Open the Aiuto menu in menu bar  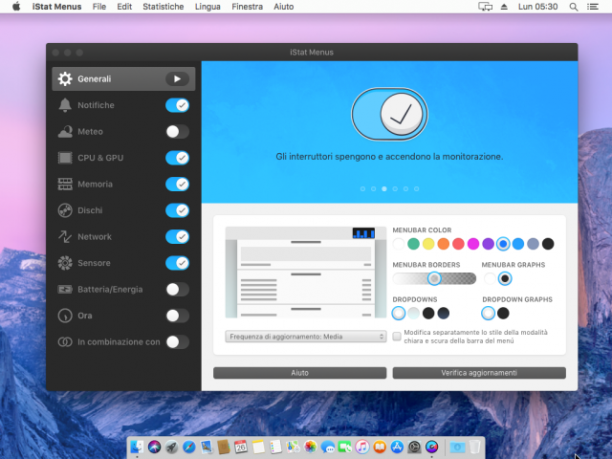click(283, 7)
